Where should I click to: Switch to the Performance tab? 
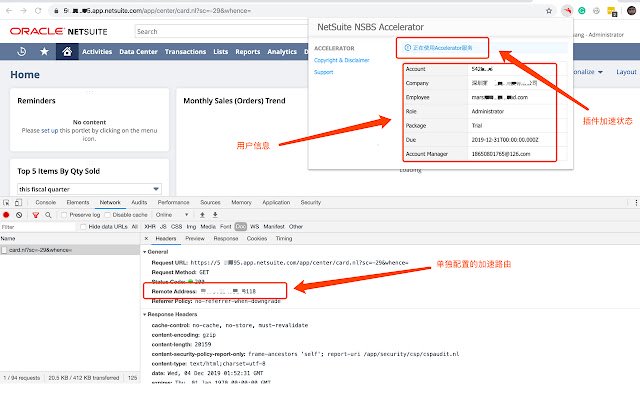coord(173,202)
